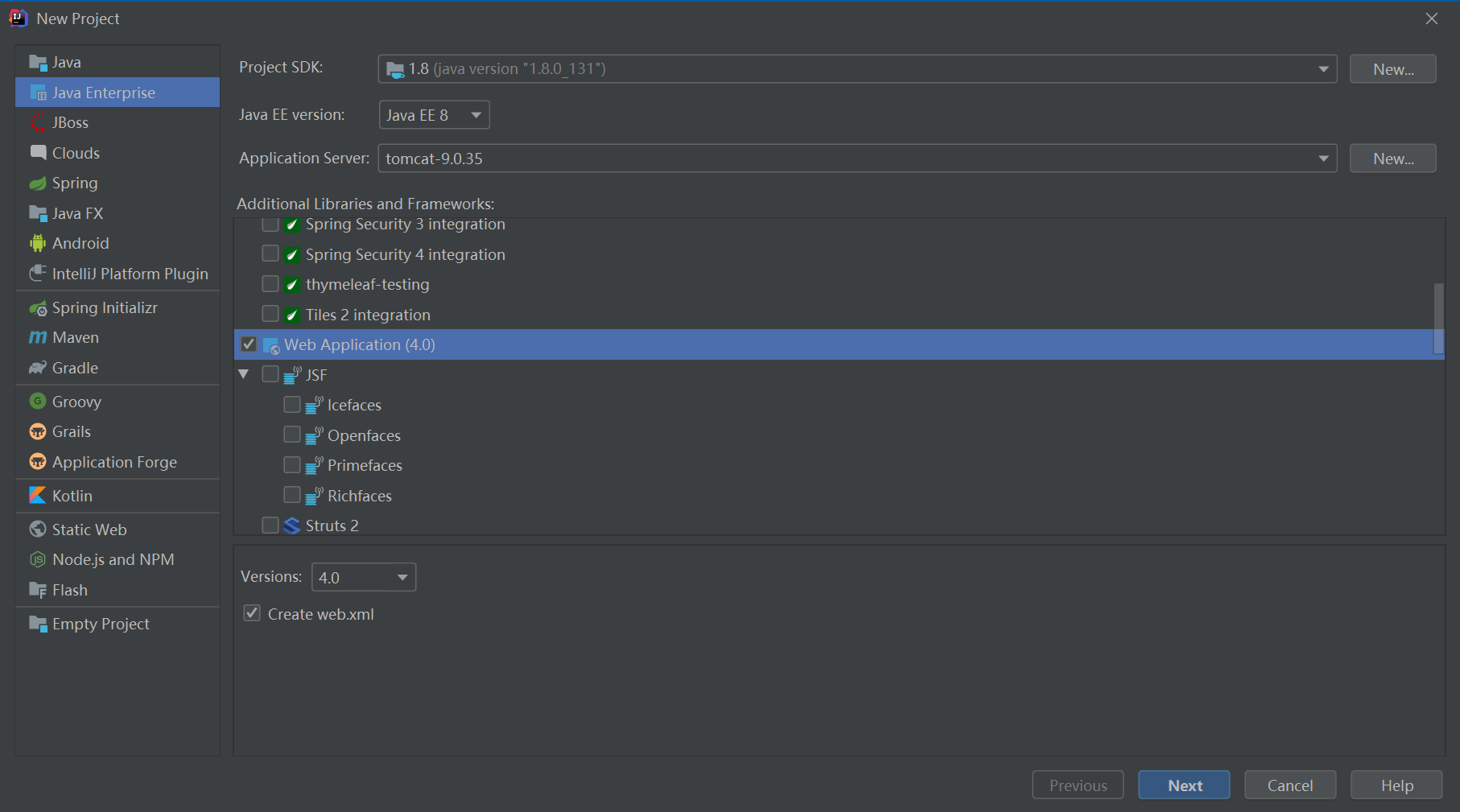The height and width of the screenshot is (812, 1460).
Task: Click the Spring Initializr icon
Action: pyautogui.click(x=38, y=308)
